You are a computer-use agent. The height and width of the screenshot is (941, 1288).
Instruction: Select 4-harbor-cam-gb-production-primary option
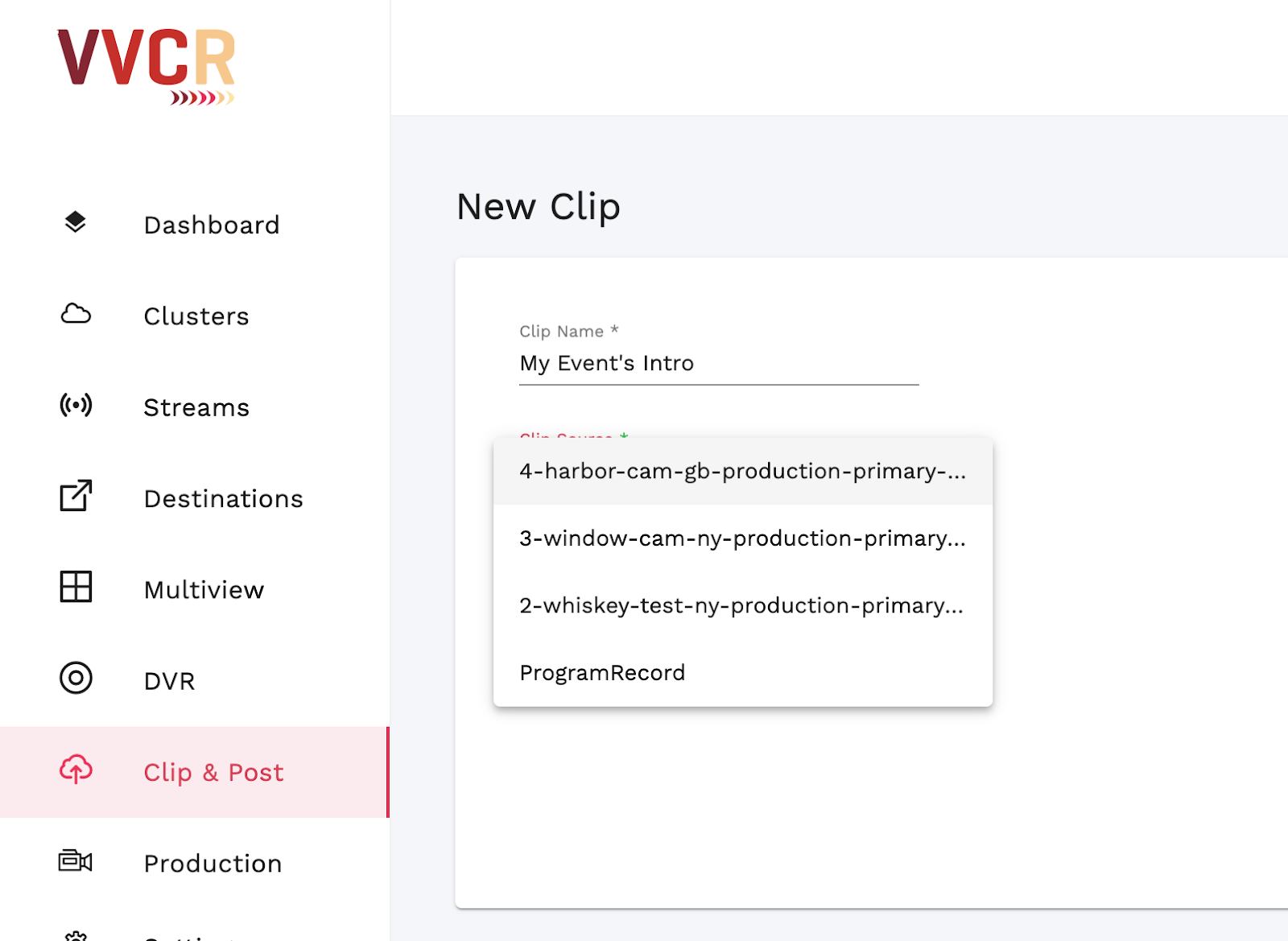(743, 472)
